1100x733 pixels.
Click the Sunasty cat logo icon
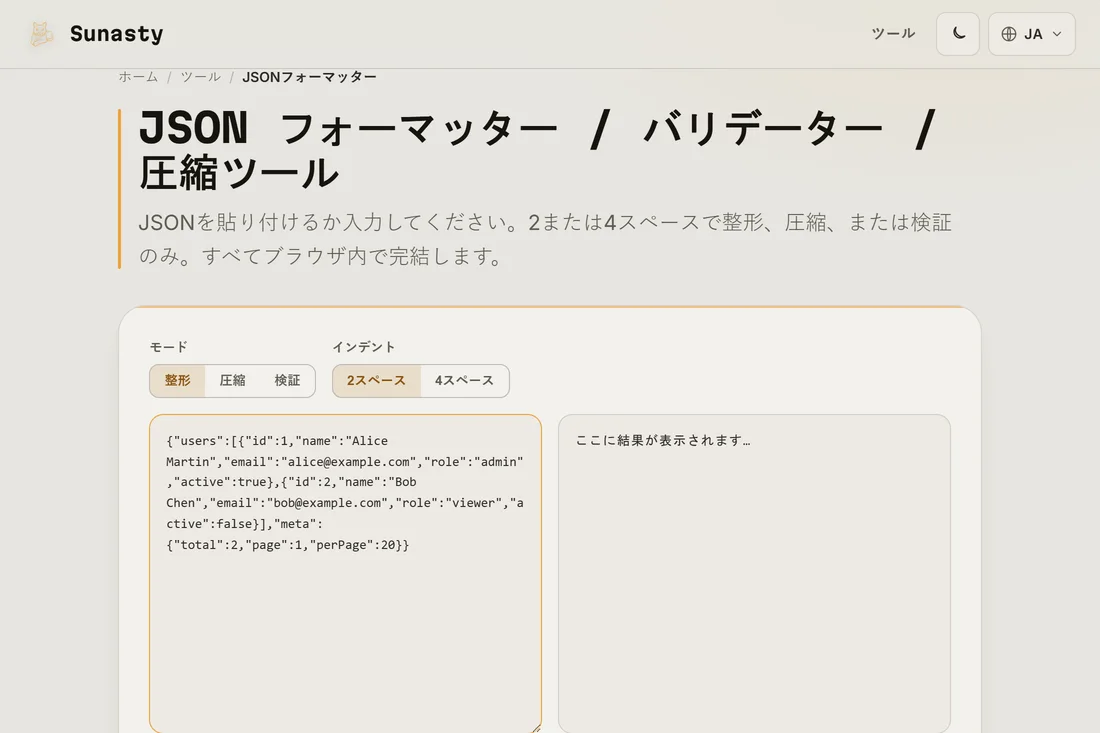click(41, 34)
